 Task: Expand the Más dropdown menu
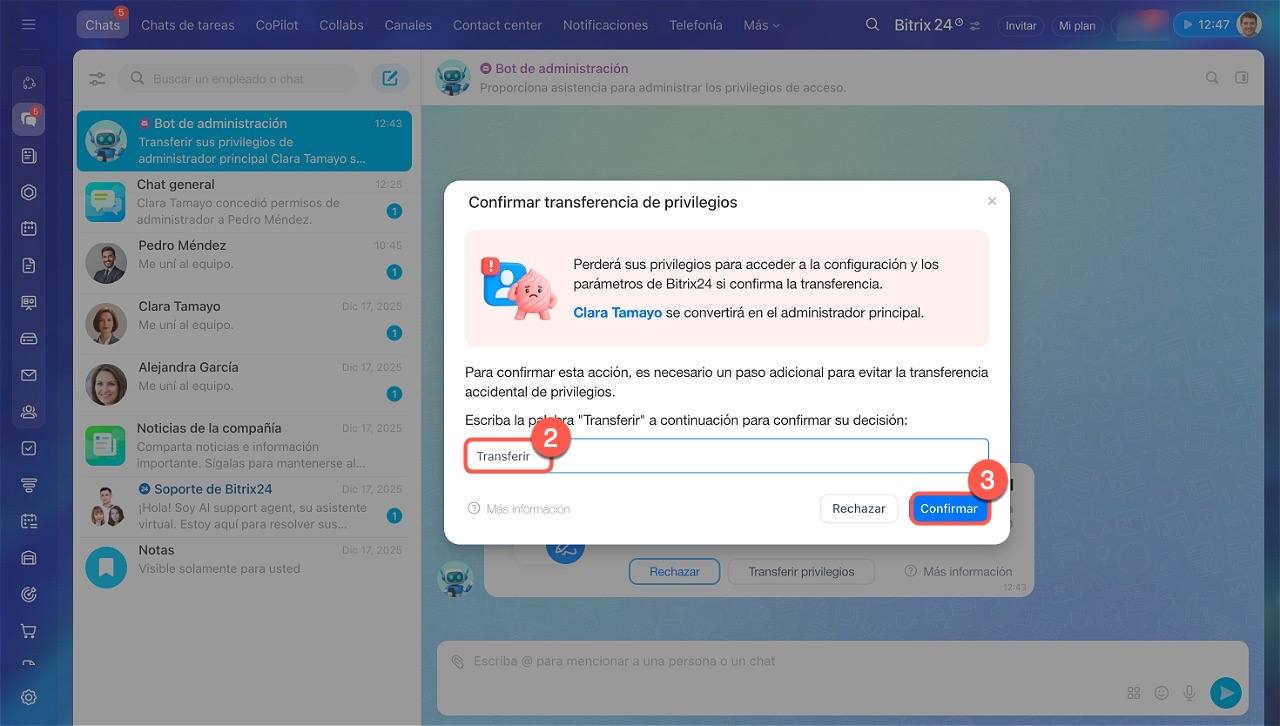[762, 25]
